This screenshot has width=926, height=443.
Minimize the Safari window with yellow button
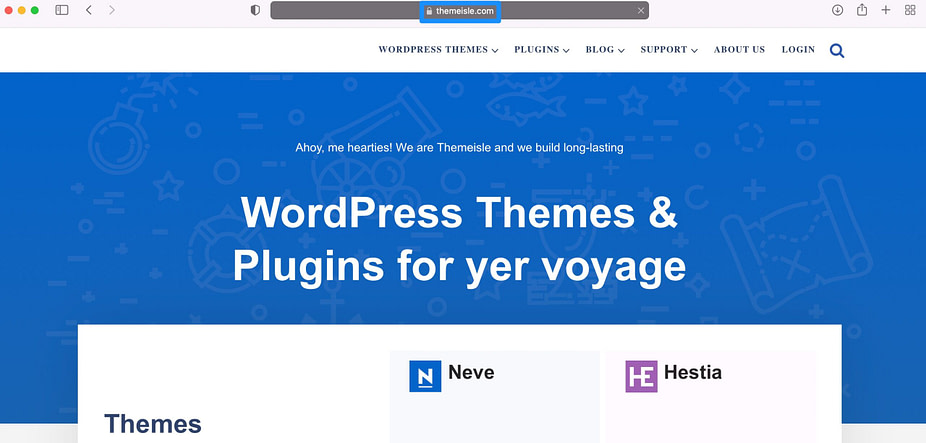click(x=22, y=10)
